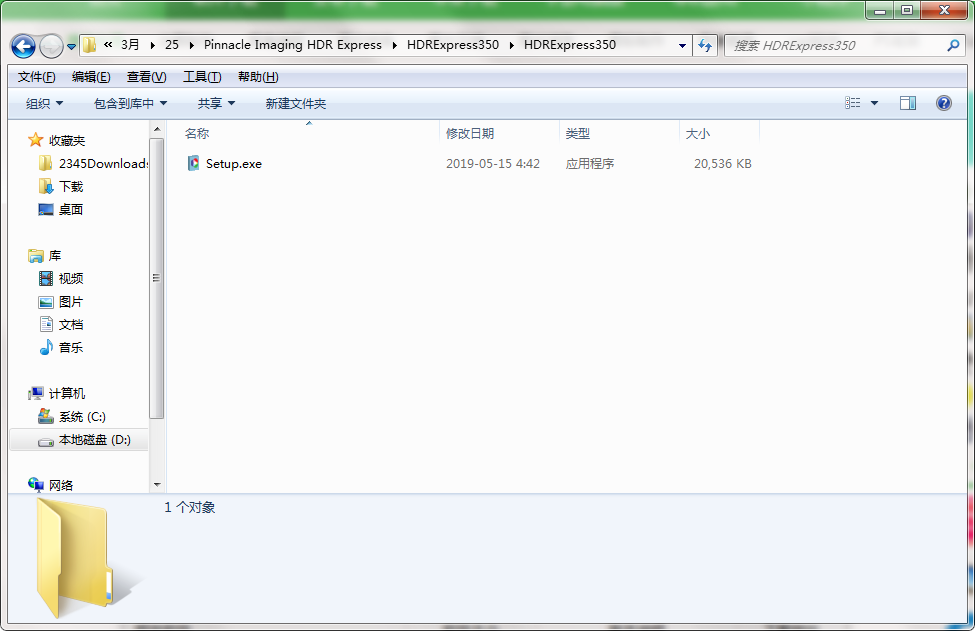Image resolution: width=975 pixels, height=631 pixels.
Task: Click 新建文件夹 button
Action: coord(295,103)
